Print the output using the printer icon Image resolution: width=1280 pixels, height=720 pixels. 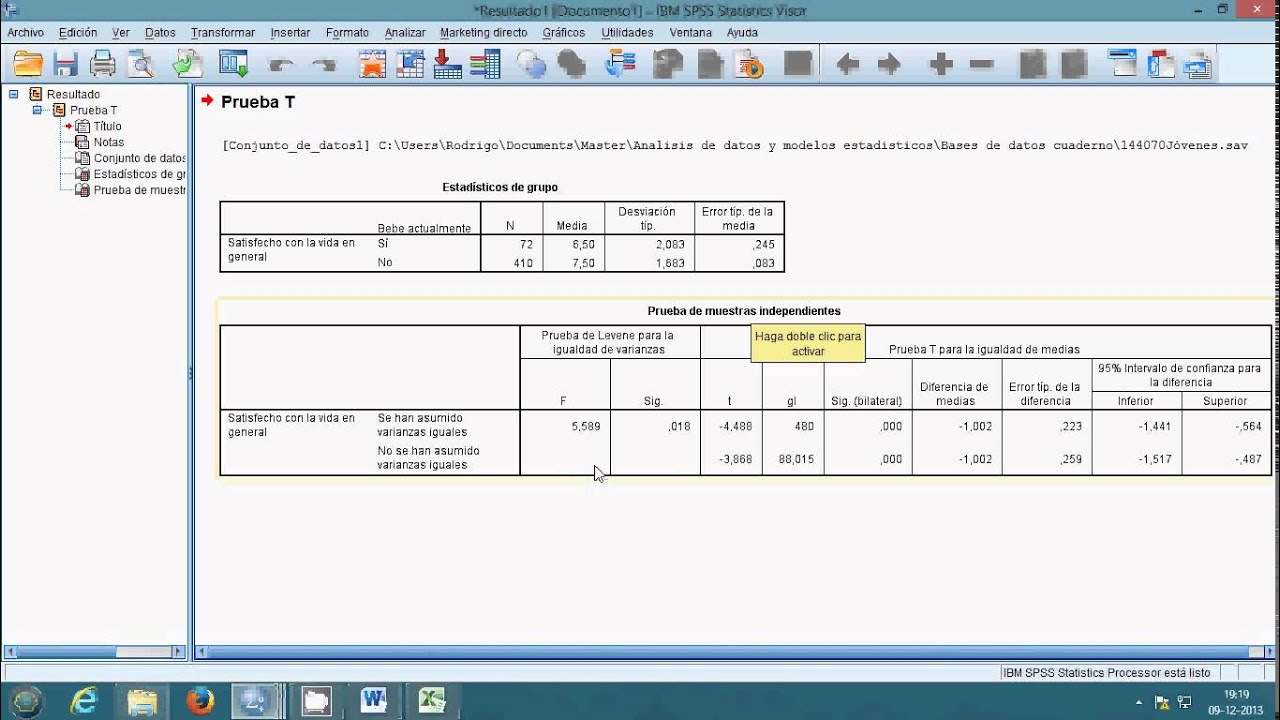[103, 65]
